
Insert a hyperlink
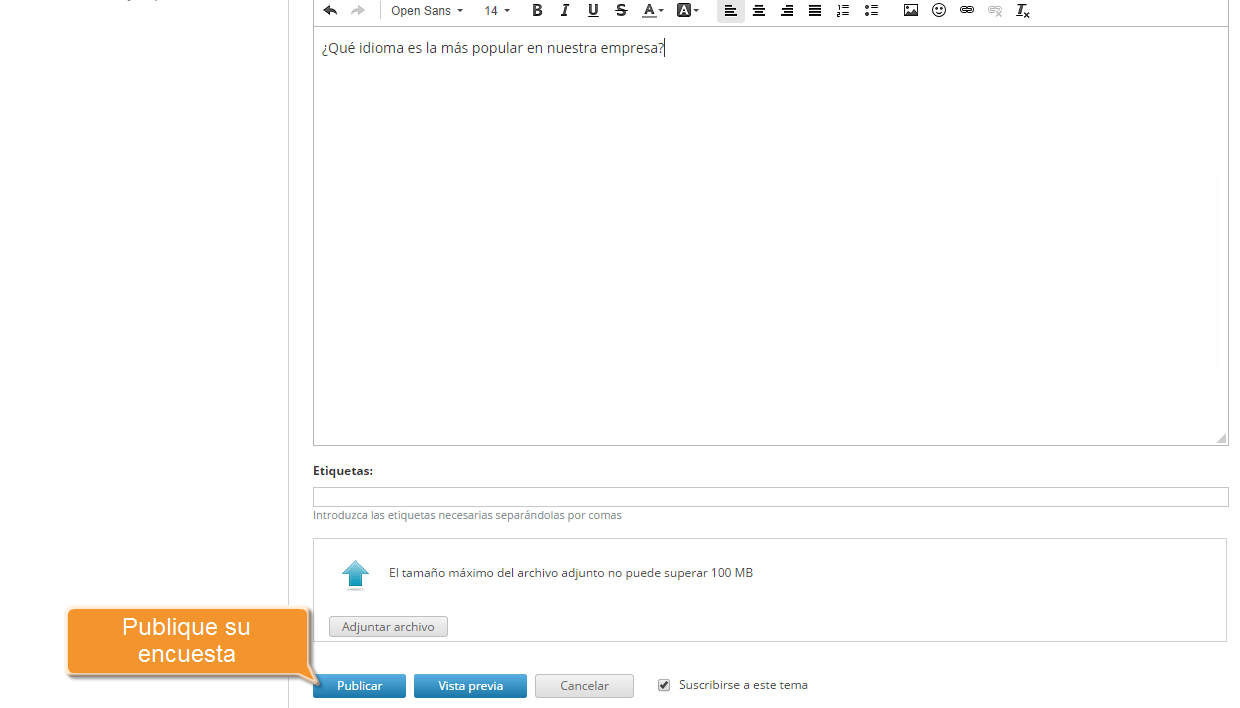[967, 10]
